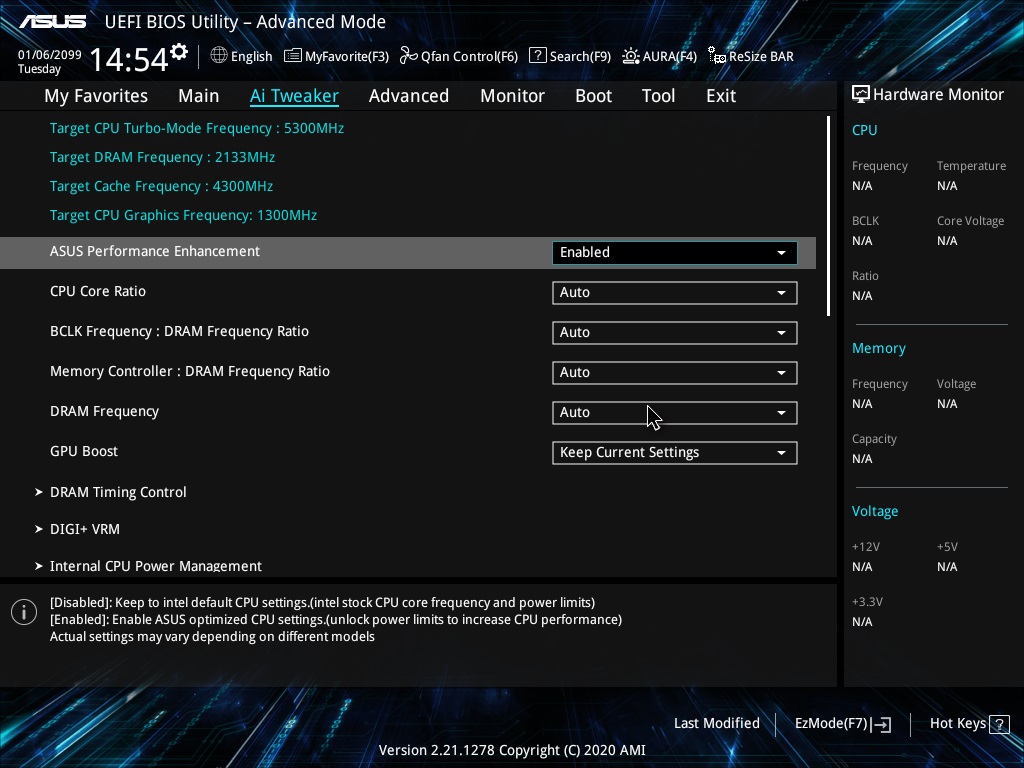Click the 01/06/2099 date
The image size is (1024, 768).
click(50, 55)
